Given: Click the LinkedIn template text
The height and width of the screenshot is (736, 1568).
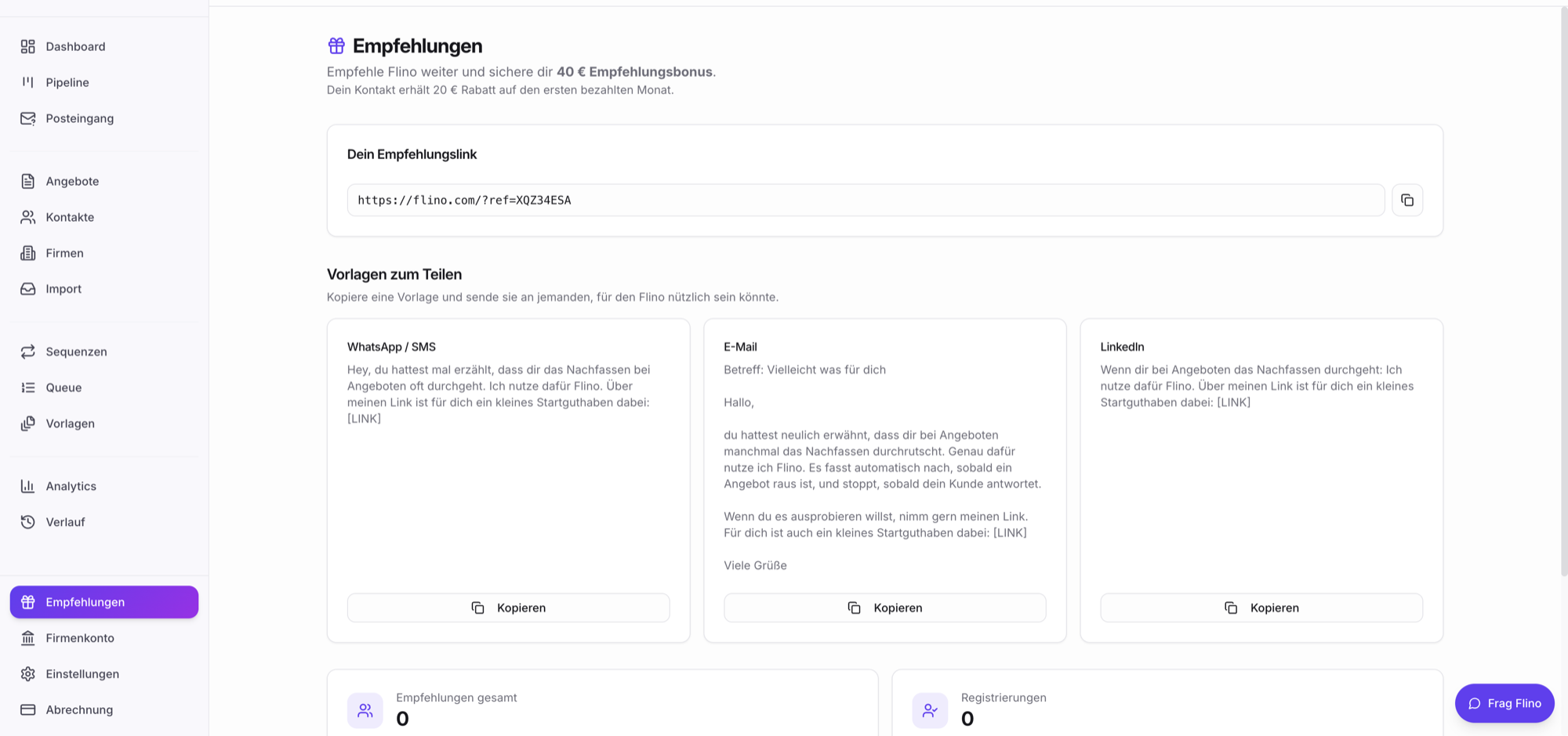Looking at the screenshot, I should pos(1257,386).
